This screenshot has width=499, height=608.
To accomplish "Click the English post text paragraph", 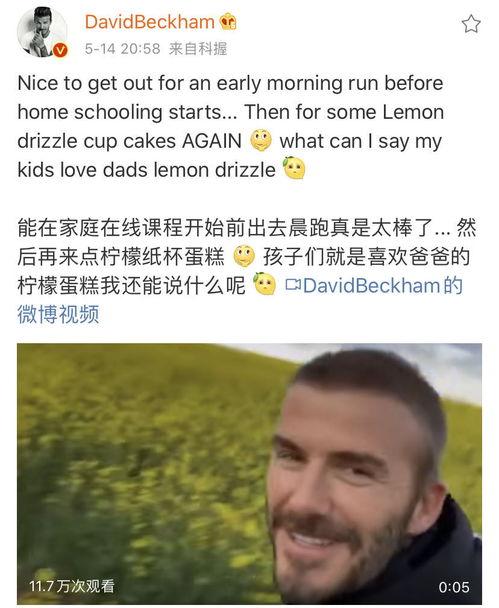I will (x=231, y=127).
